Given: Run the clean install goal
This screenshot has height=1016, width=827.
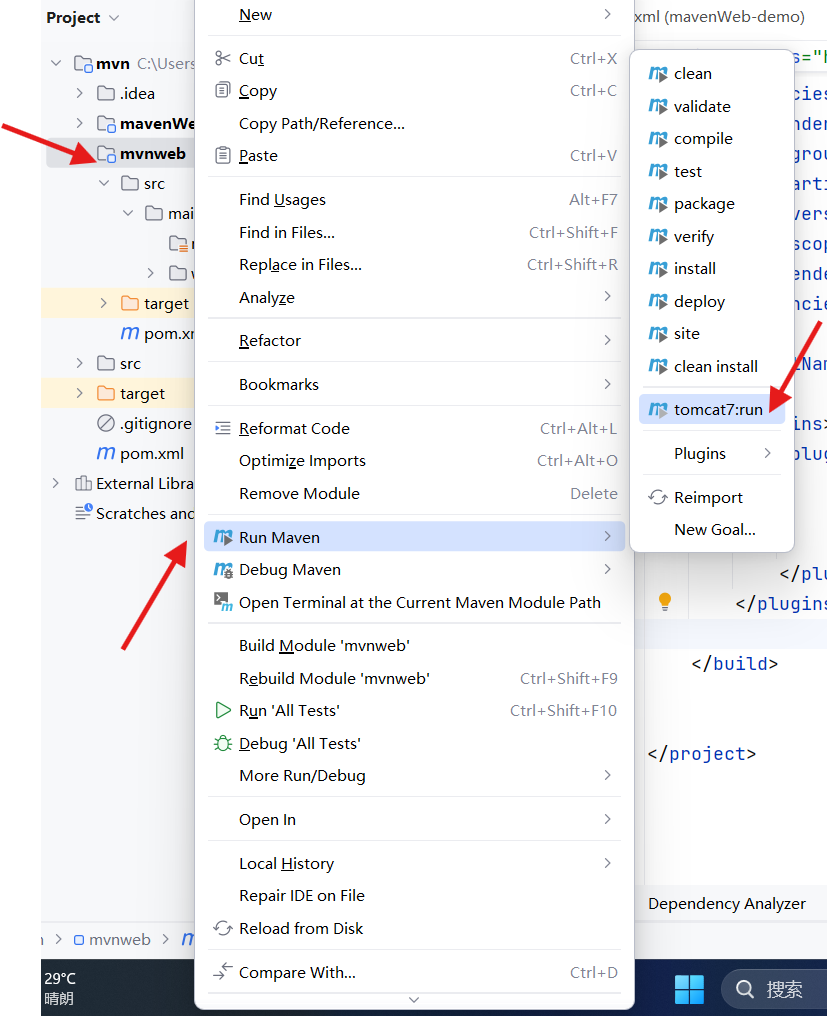Looking at the screenshot, I should tap(712, 366).
